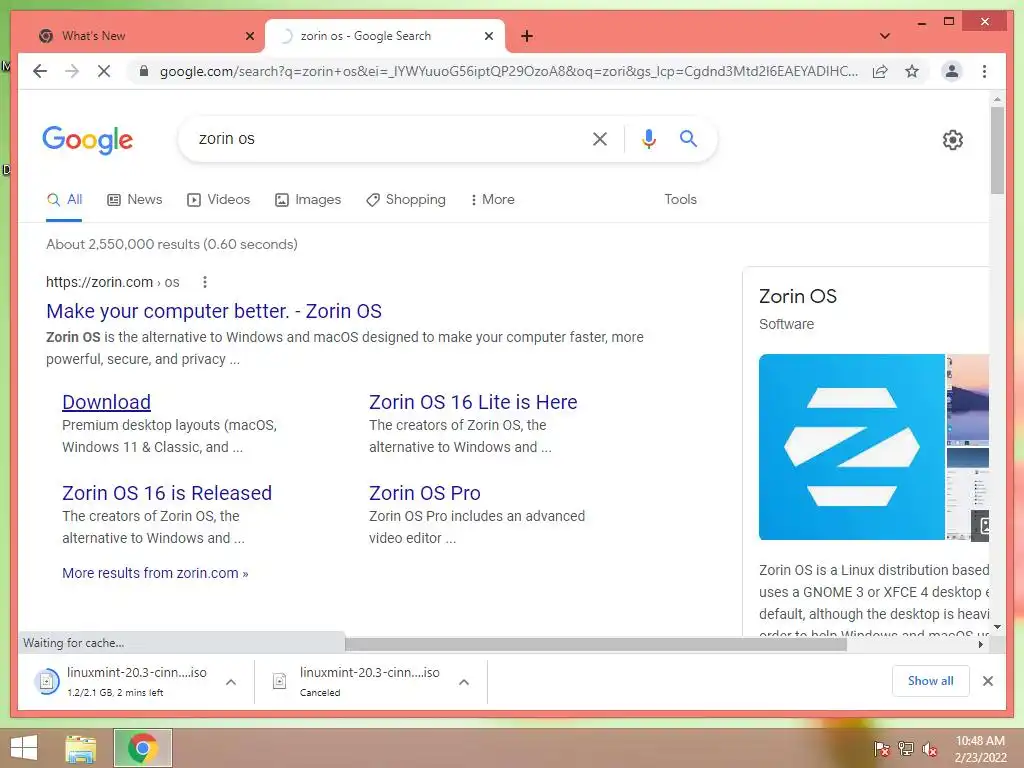The image size is (1024, 768).
Task: Expand options for canceled linuxmint download
Action: click(x=464, y=682)
